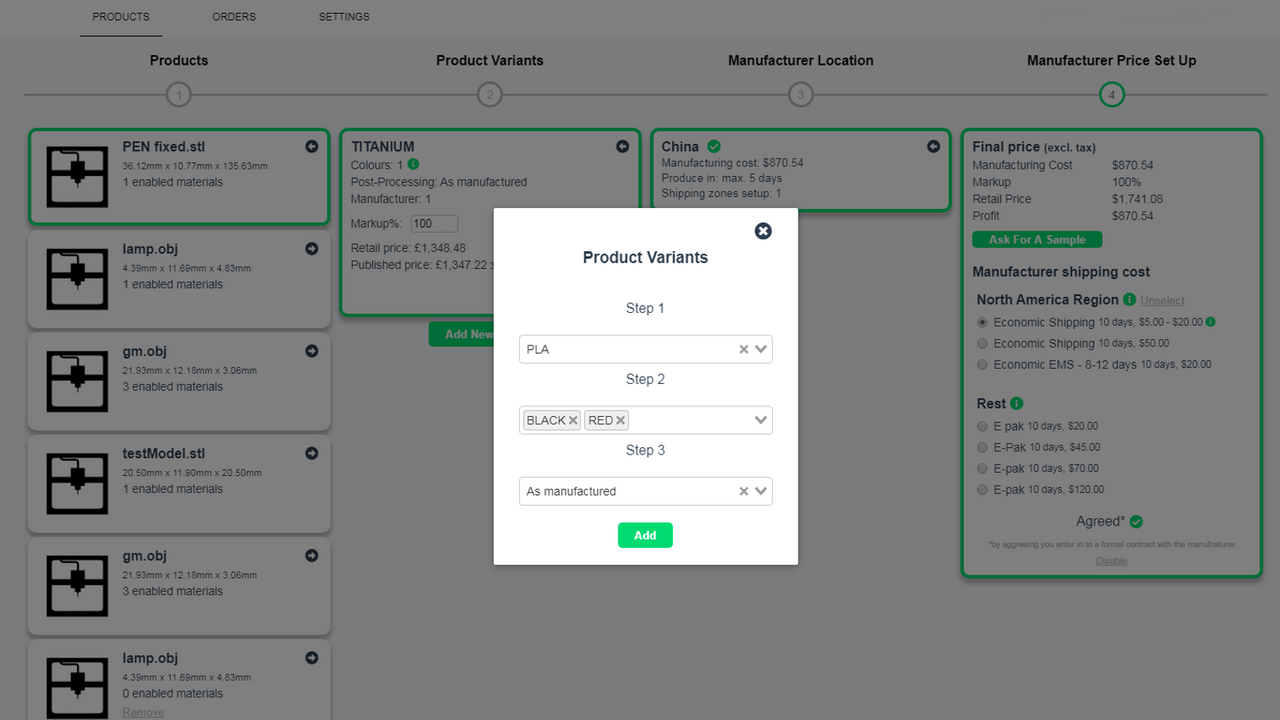The height and width of the screenshot is (720, 1280).
Task: Select Economic EMS 8-12 days radio
Action: coord(982,364)
